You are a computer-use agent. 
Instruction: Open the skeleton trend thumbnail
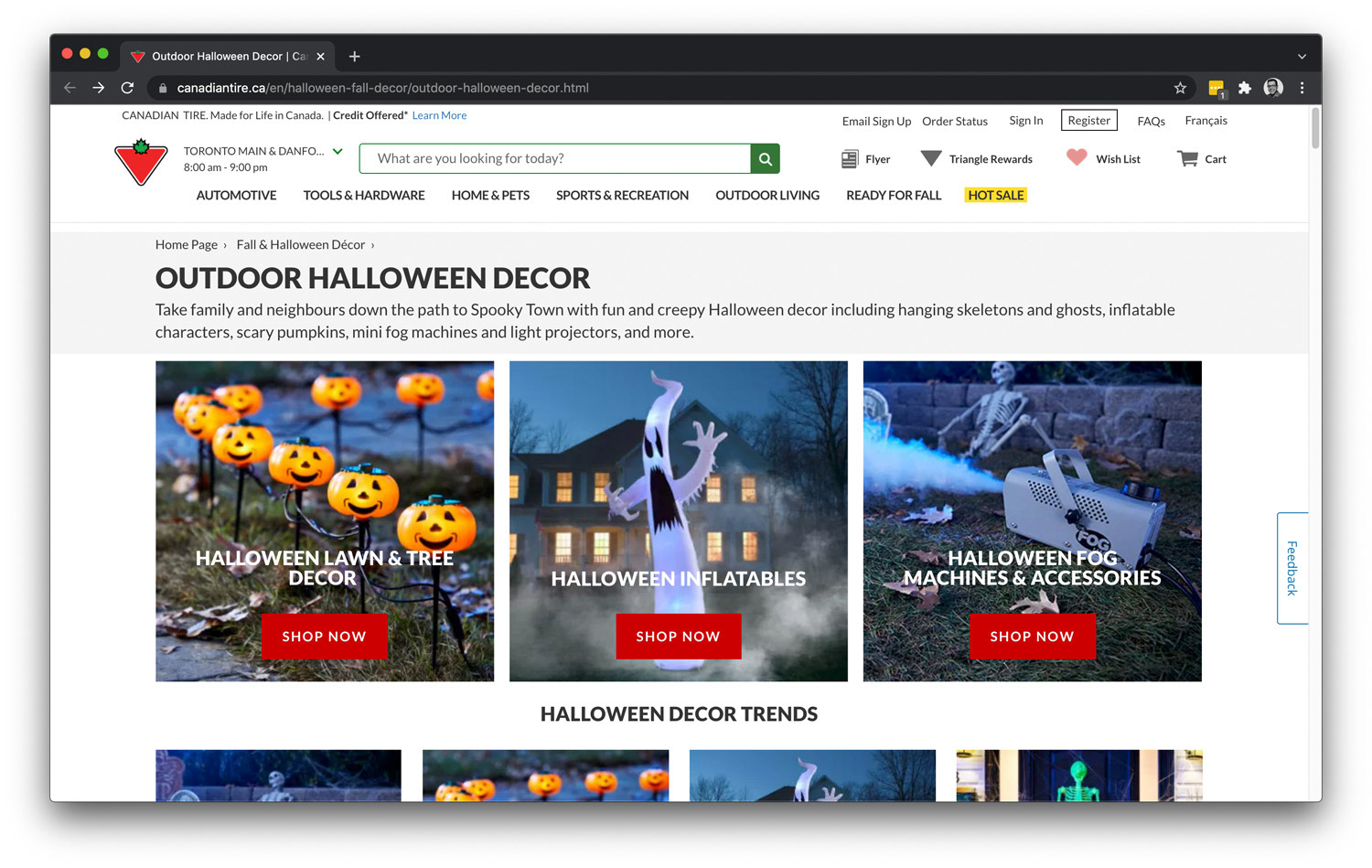coord(278,776)
